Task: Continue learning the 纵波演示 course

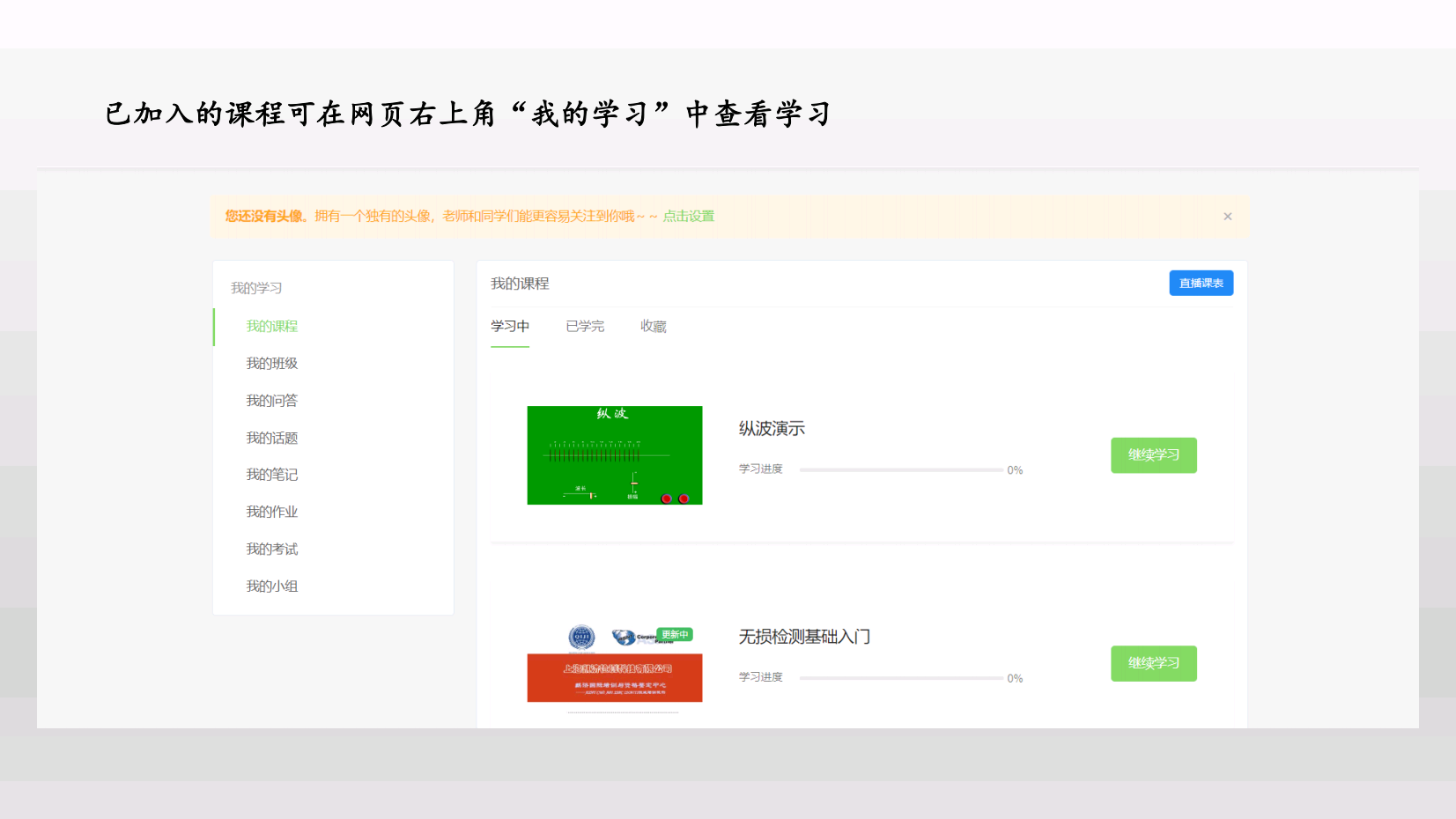Action: (1153, 455)
